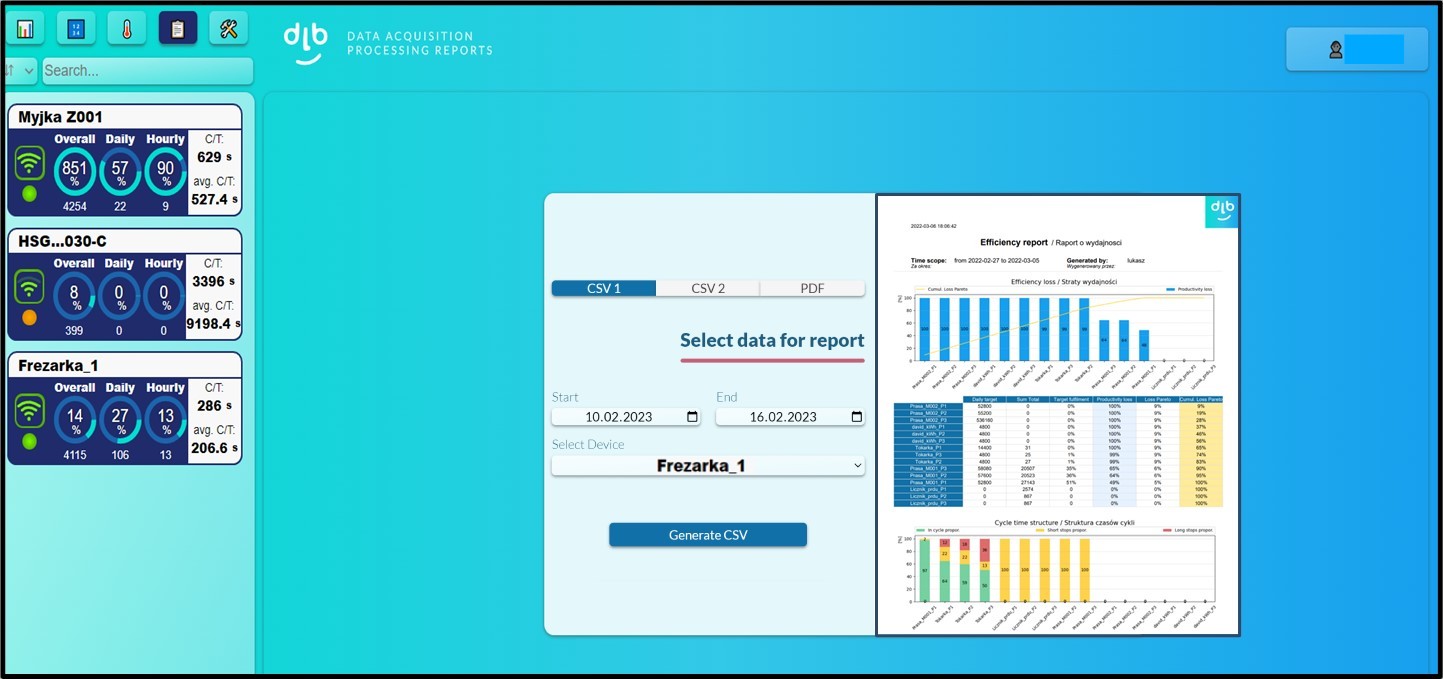This screenshot has width=1443, height=679.
Task: Open the thermometer temperature view
Action: [x=127, y=28]
